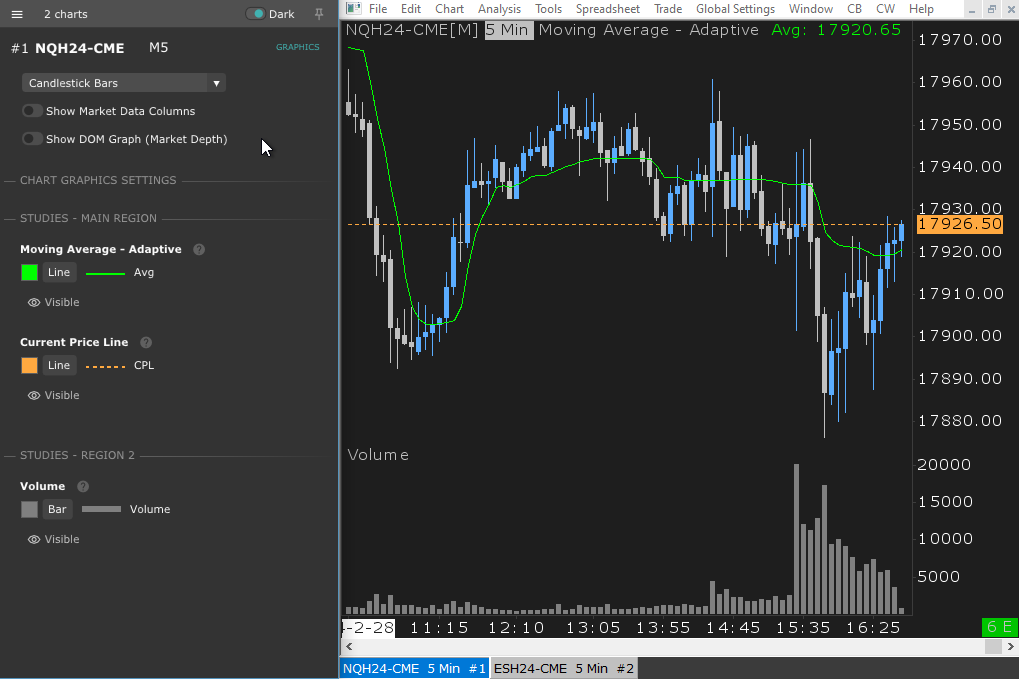Screen dimensions: 1019x679
Task: Toggle the Dark theme switch
Action: pos(255,14)
